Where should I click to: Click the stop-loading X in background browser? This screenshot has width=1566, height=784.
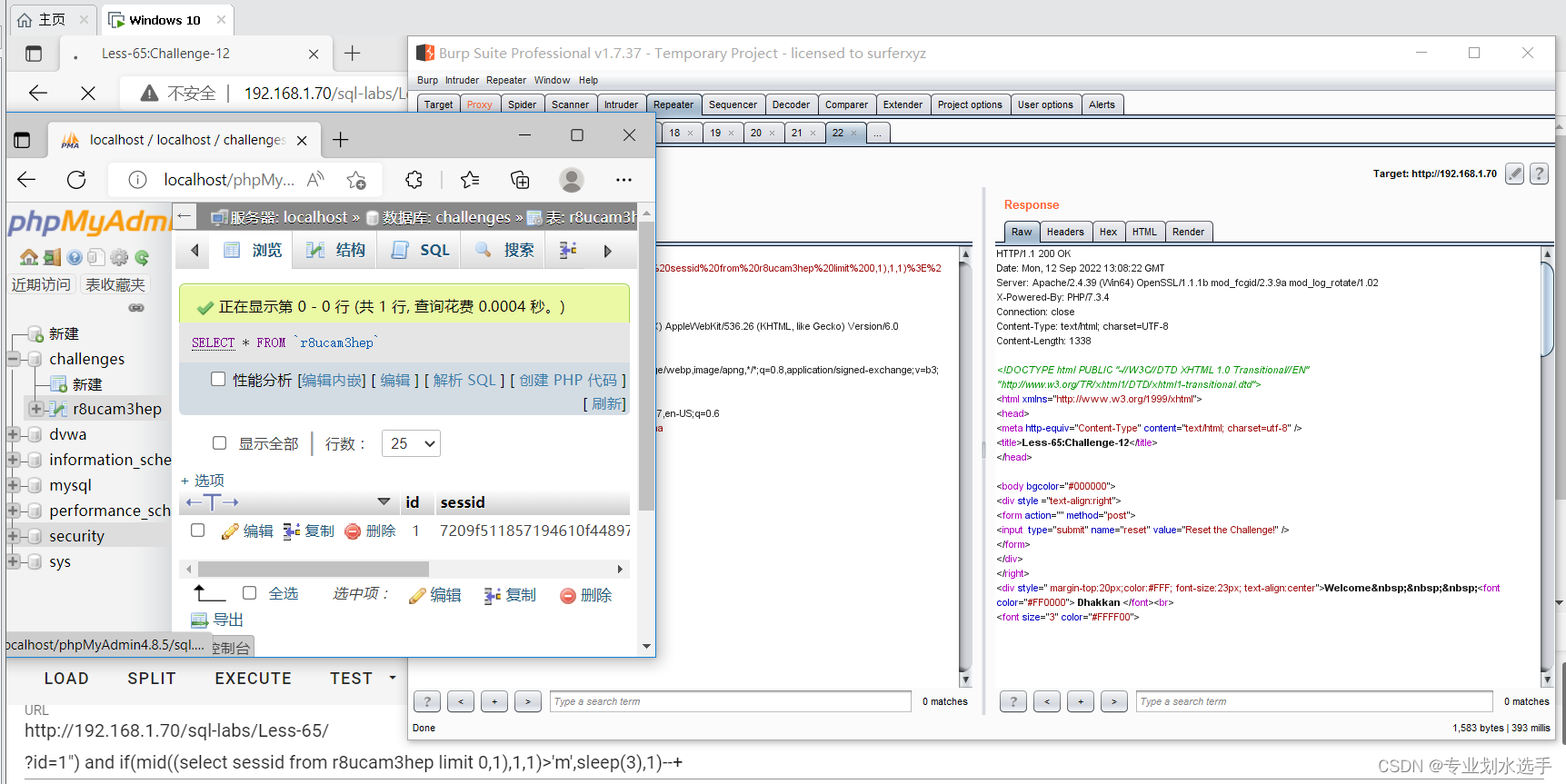point(88,93)
